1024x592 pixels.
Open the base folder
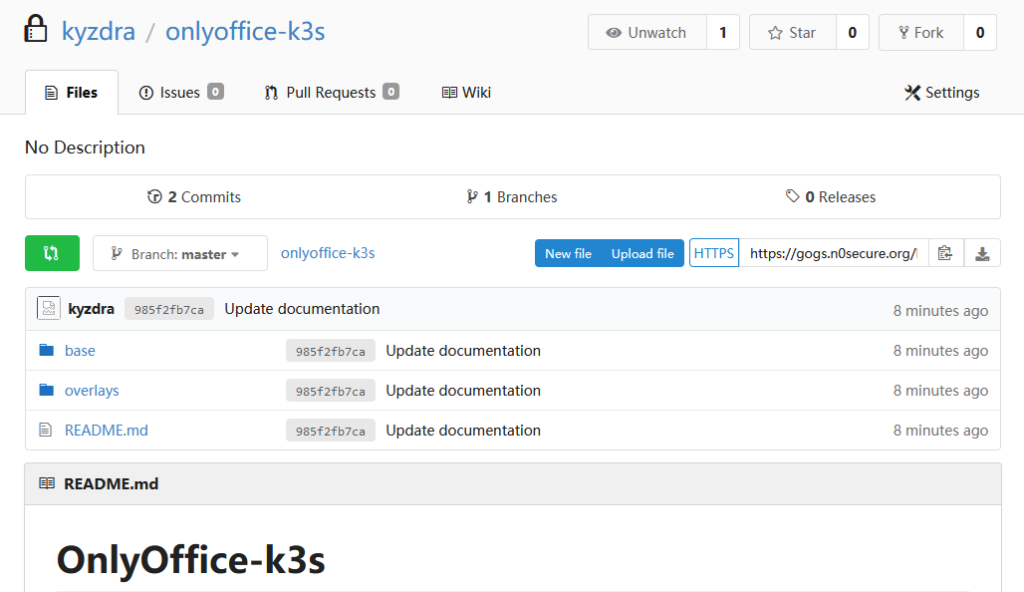tap(80, 351)
